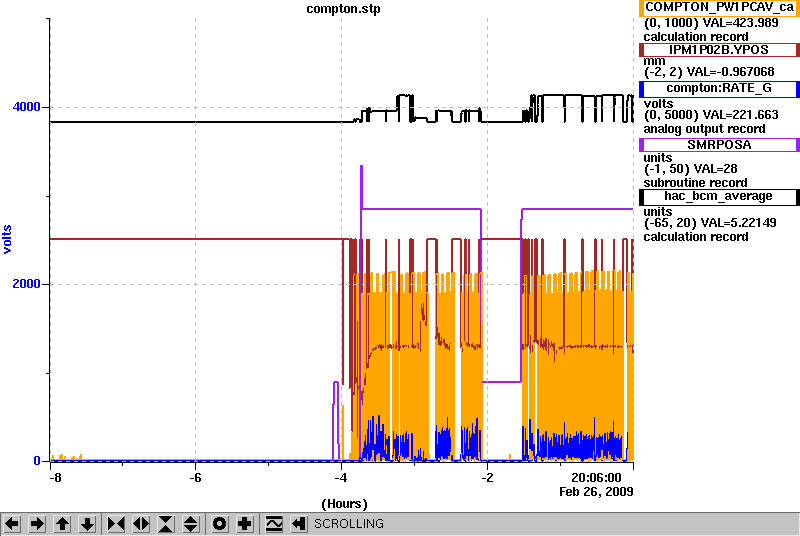
Task: Click the volts y-axis label
Action: (7, 239)
